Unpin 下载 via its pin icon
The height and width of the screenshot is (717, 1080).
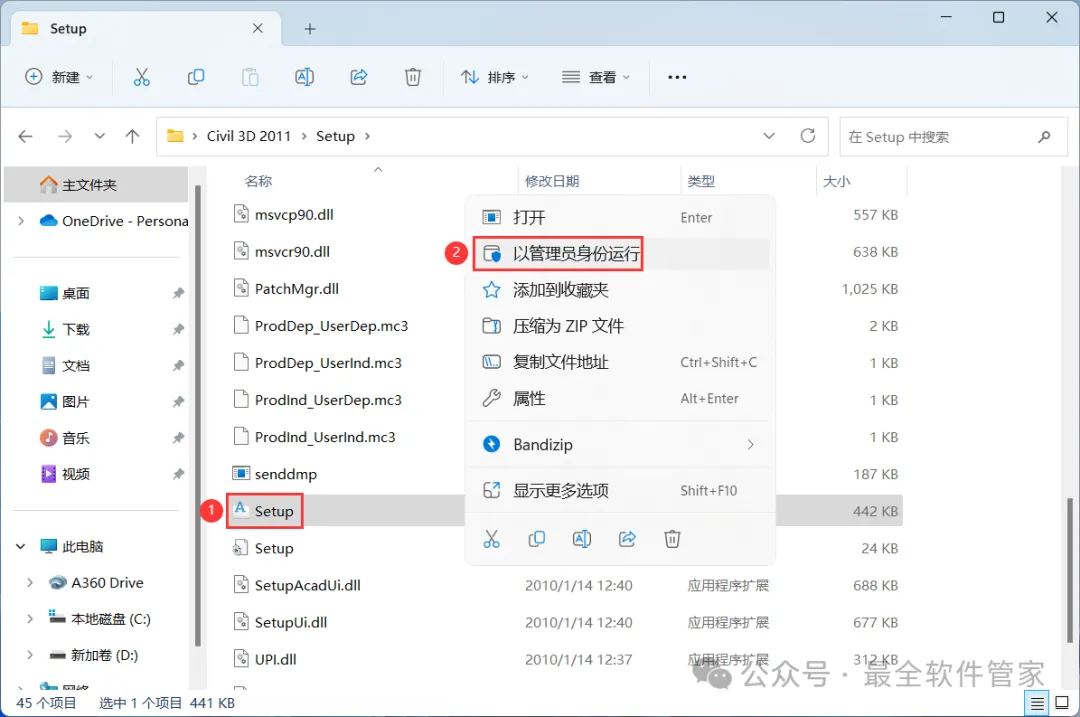[178, 329]
